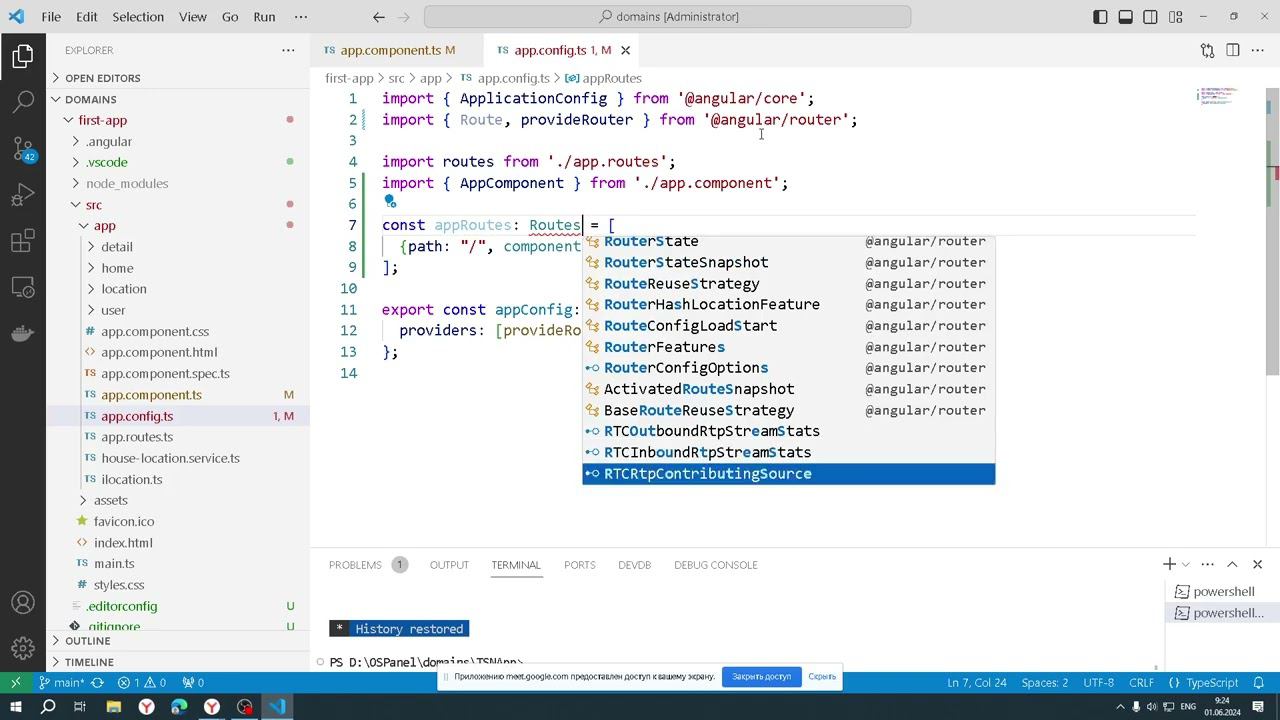The height and width of the screenshot is (720, 1280).
Task: Open Explorer Views and More Actions ellipsis
Action: [x=288, y=50]
